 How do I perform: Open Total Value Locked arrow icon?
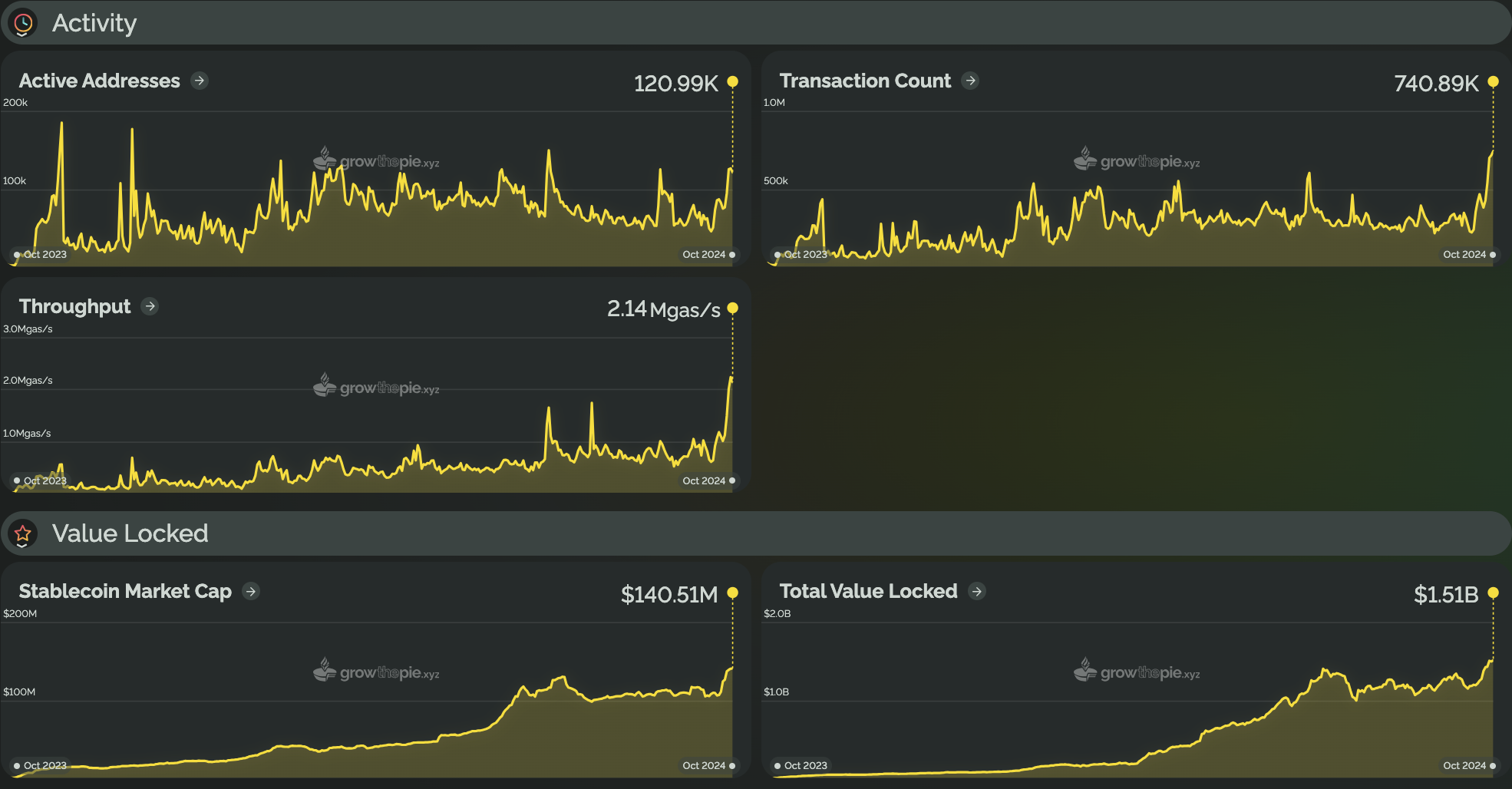click(x=976, y=591)
